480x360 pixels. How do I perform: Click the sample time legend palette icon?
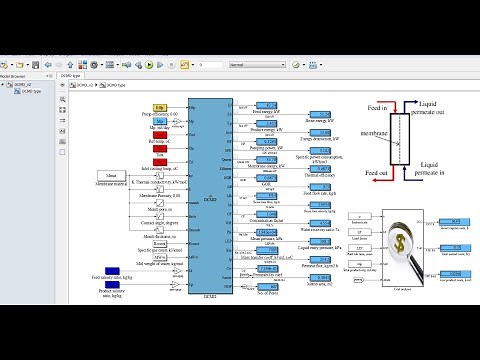point(62,120)
